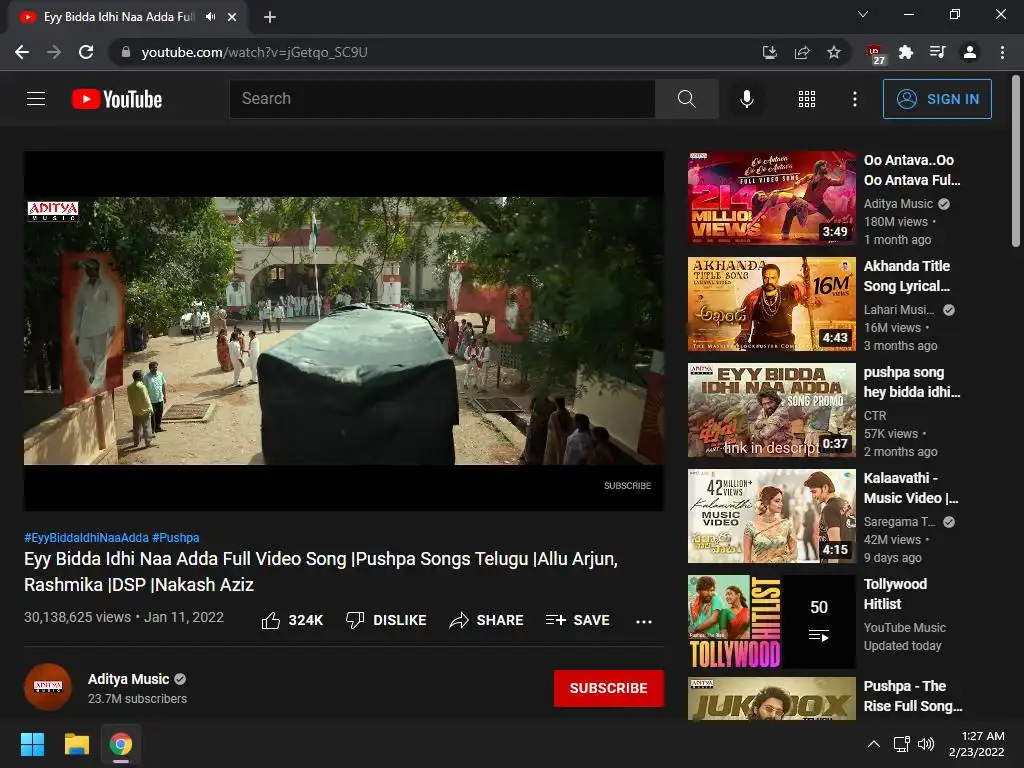Image resolution: width=1024 pixels, height=768 pixels.
Task: Open the network tray icon
Action: 902,744
